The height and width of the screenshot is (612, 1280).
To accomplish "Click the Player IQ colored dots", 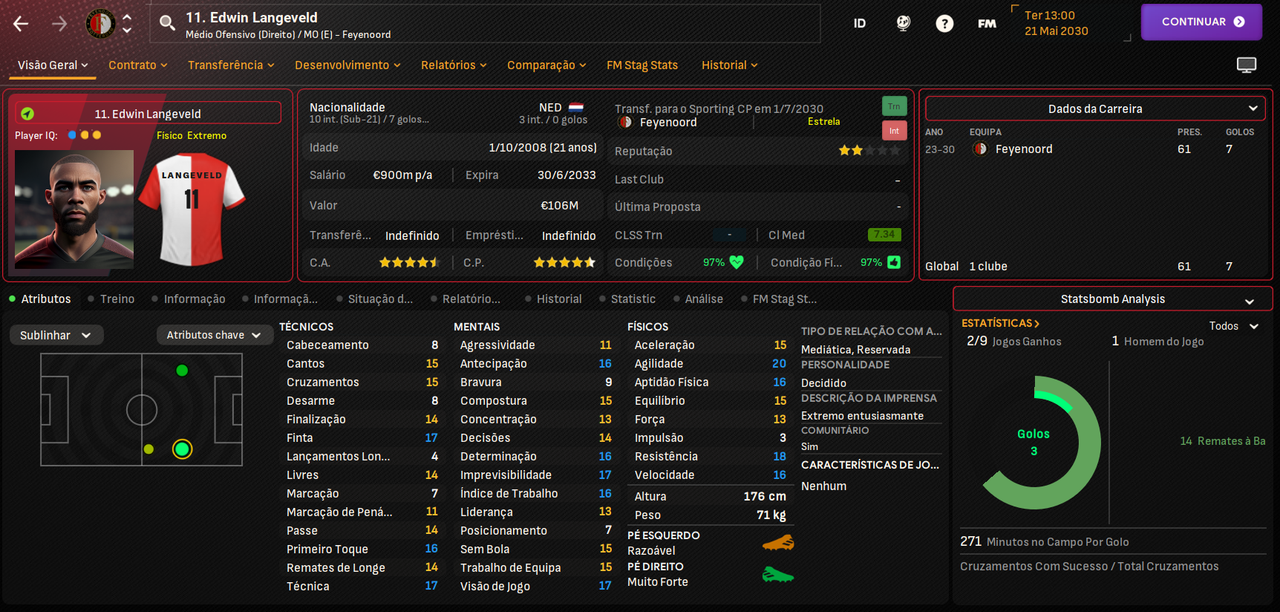I will (84, 135).
